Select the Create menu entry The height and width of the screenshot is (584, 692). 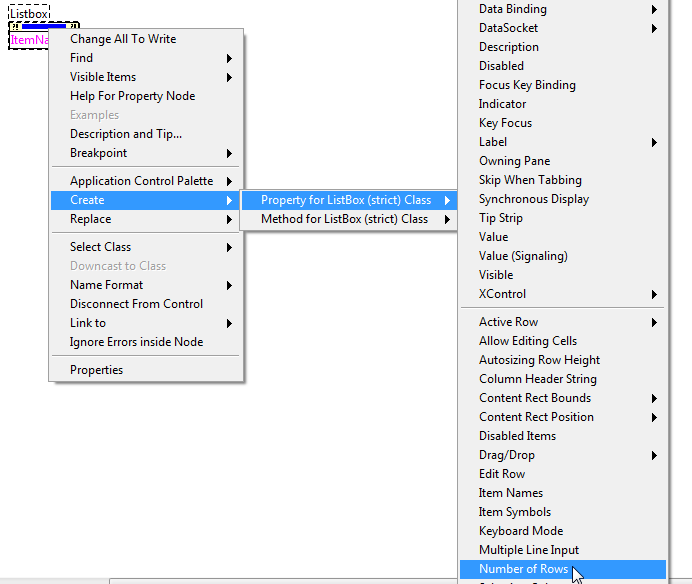coord(146,200)
